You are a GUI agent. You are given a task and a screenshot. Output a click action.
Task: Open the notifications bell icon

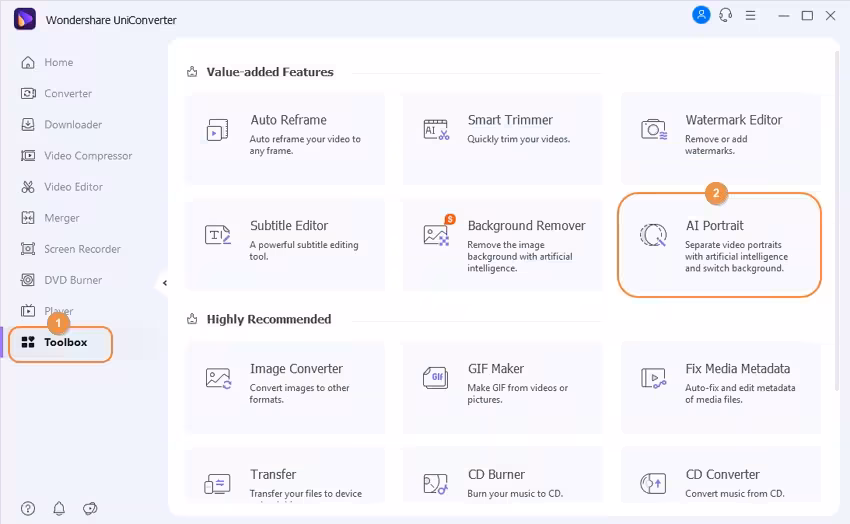point(59,508)
